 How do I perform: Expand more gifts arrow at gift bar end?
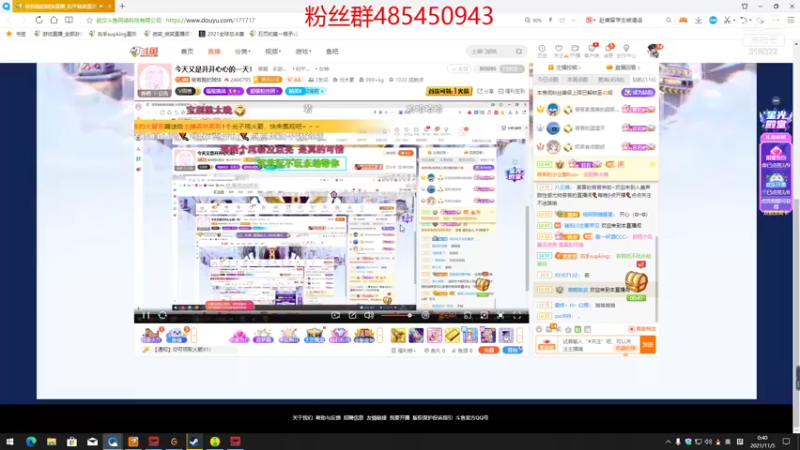pyautogui.click(x=520, y=335)
